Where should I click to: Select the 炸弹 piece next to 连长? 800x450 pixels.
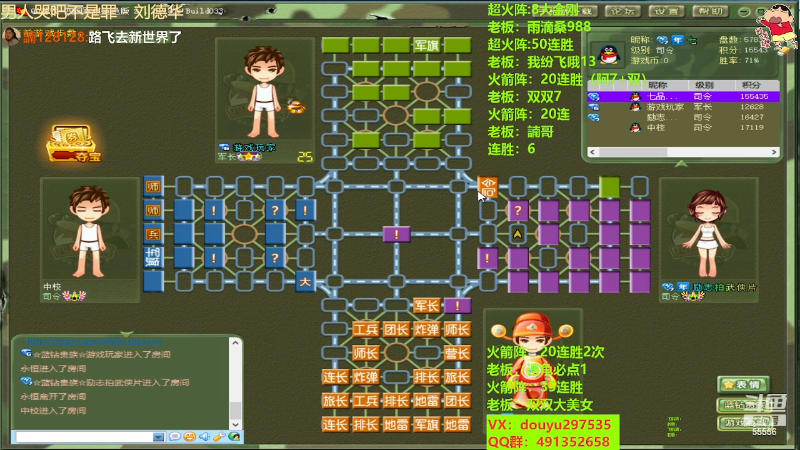pyautogui.click(x=366, y=377)
